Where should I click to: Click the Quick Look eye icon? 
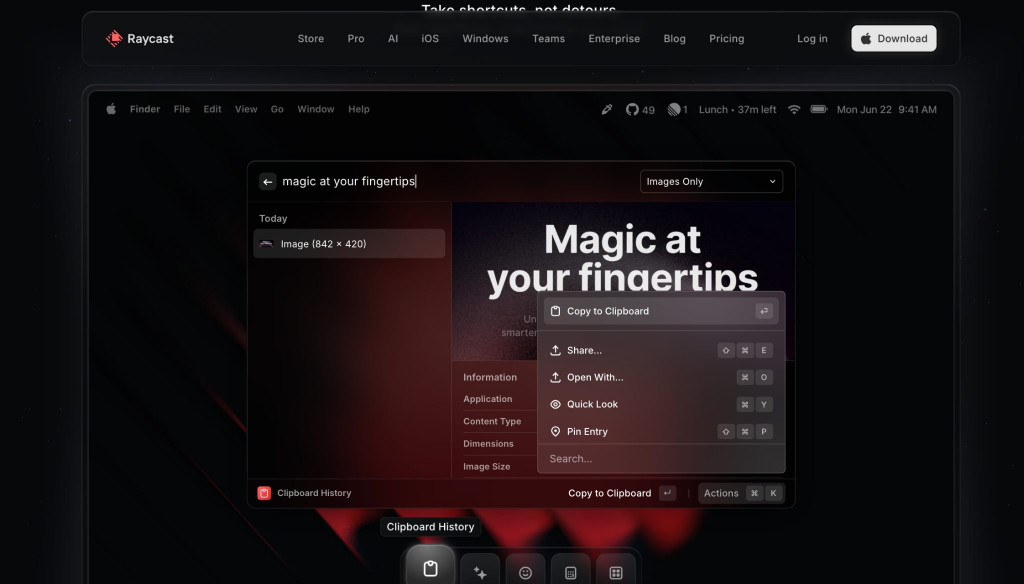tap(555, 404)
